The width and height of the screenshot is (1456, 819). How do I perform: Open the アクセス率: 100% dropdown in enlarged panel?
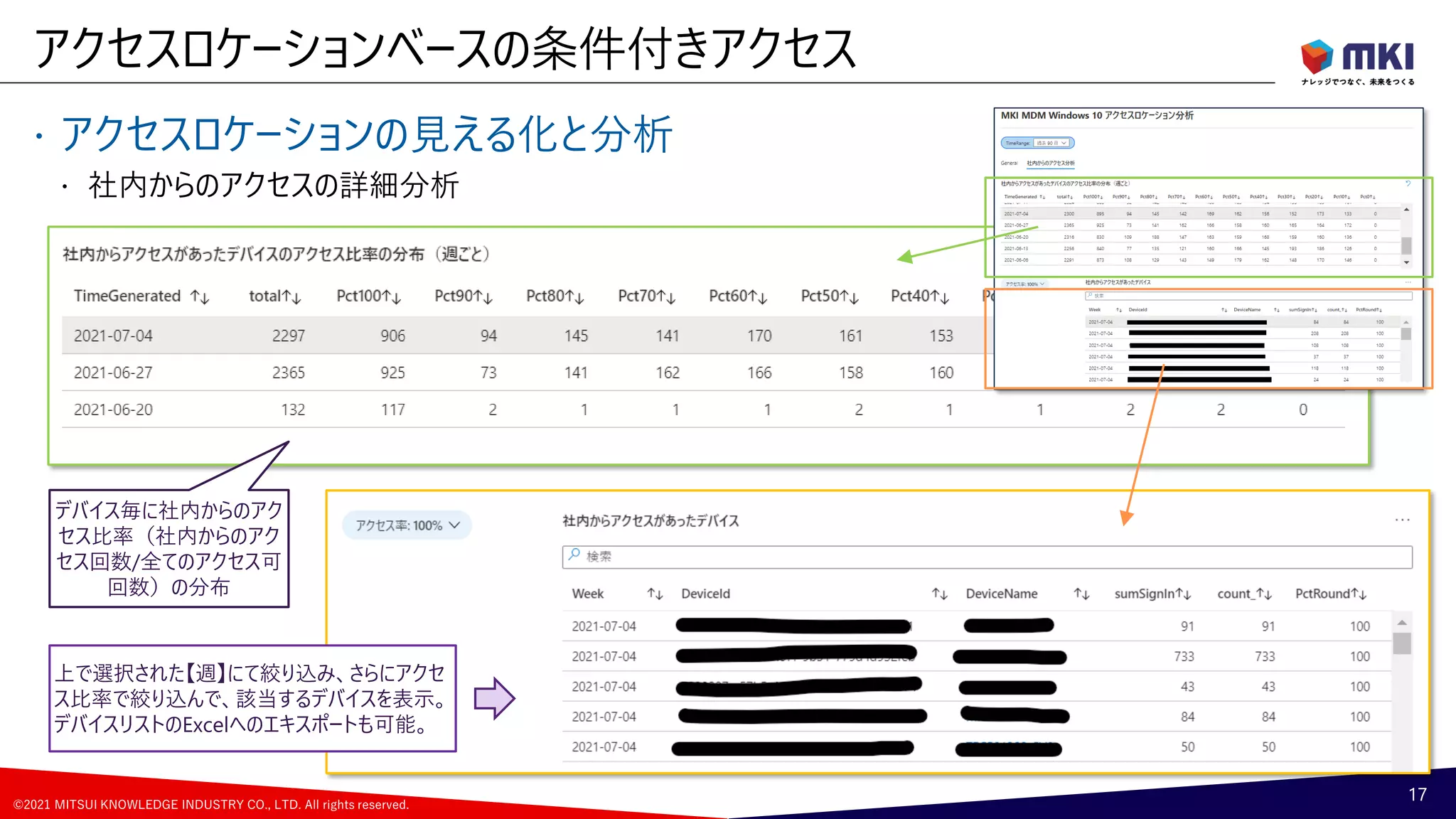(407, 525)
